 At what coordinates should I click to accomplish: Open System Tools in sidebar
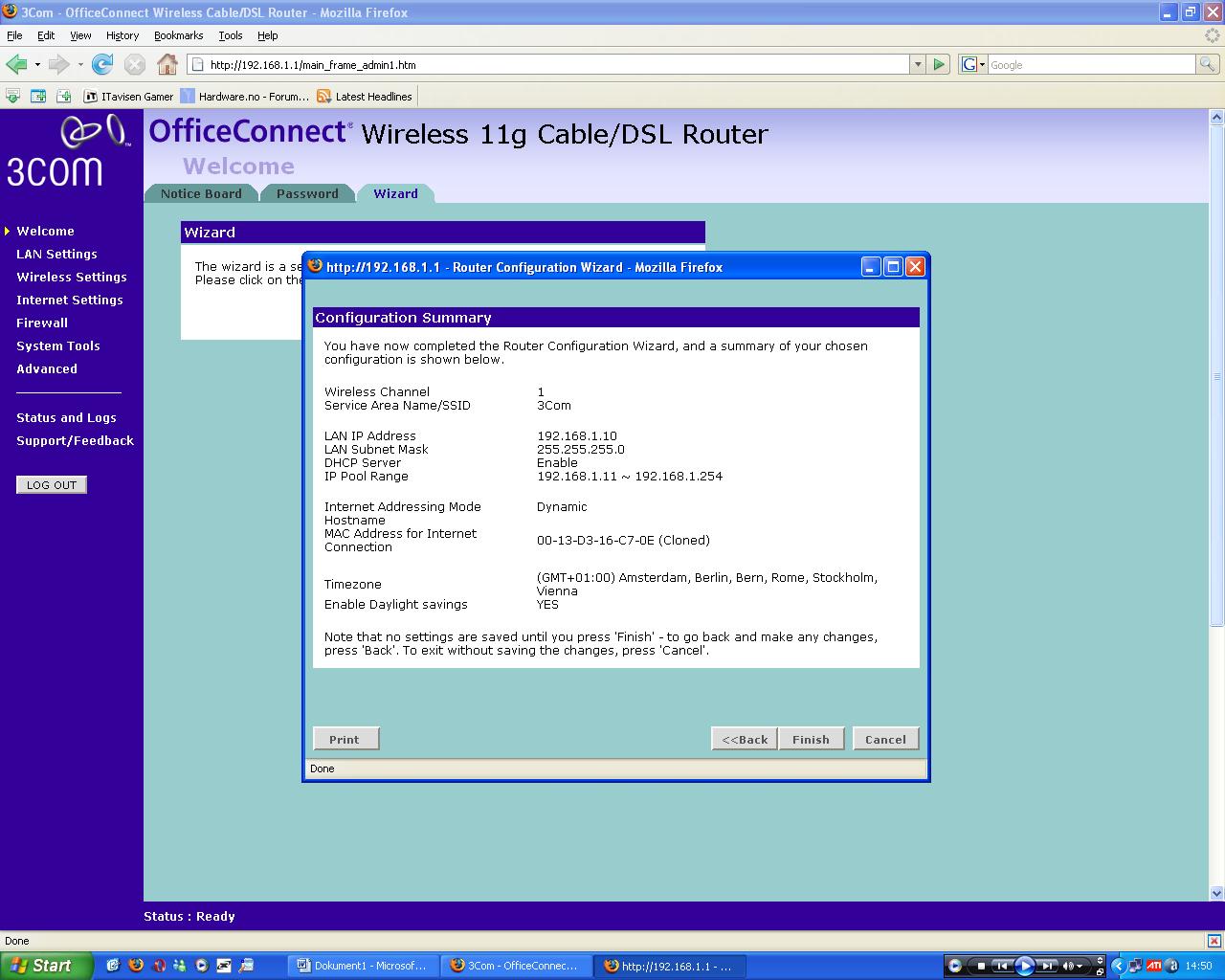pyautogui.click(x=58, y=345)
